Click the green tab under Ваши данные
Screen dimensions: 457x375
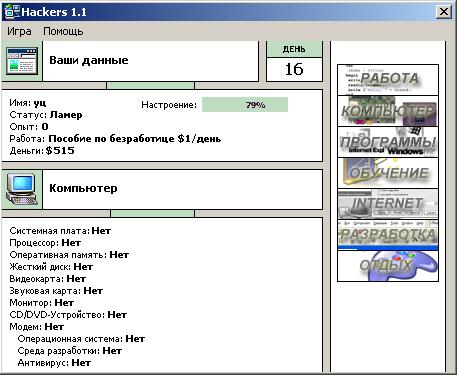(x=150, y=85)
